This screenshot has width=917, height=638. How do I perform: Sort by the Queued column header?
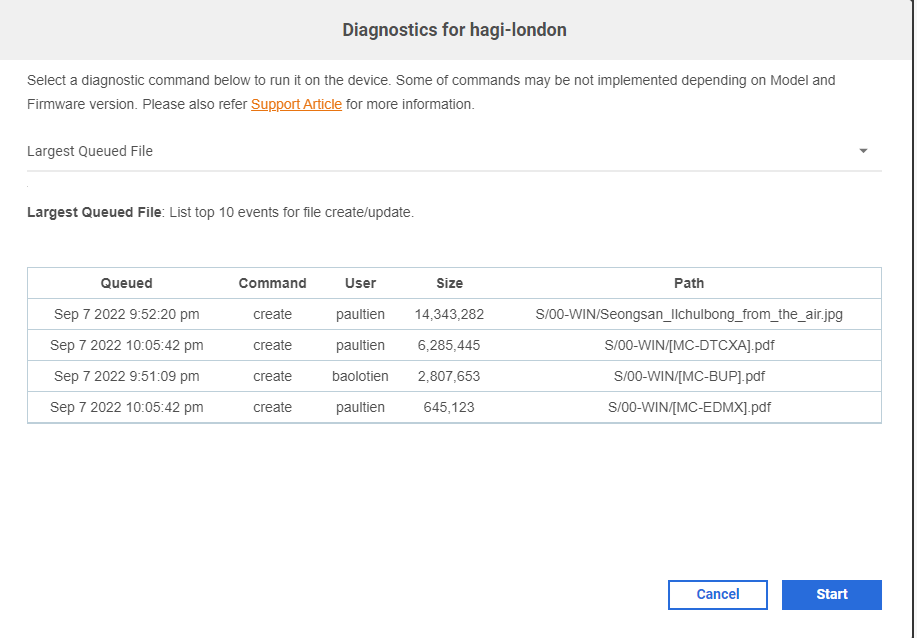point(125,283)
